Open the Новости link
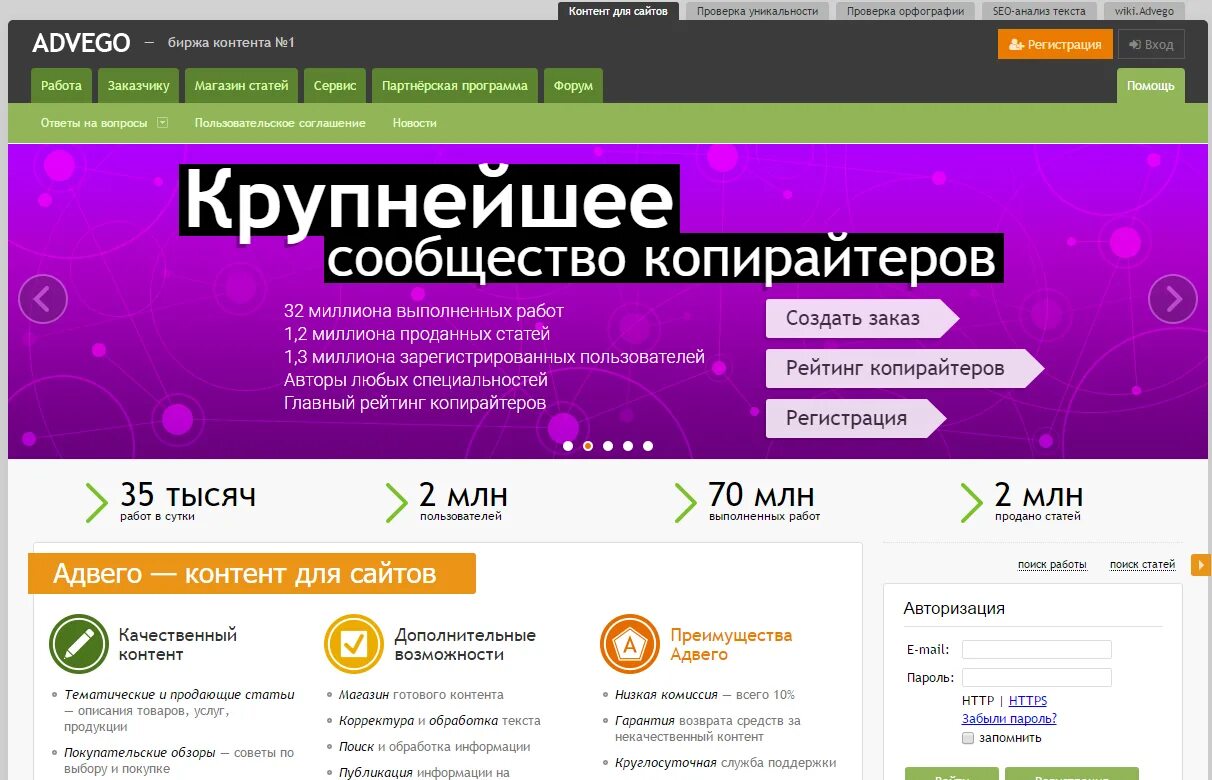The width and height of the screenshot is (1212, 780). click(x=415, y=123)
